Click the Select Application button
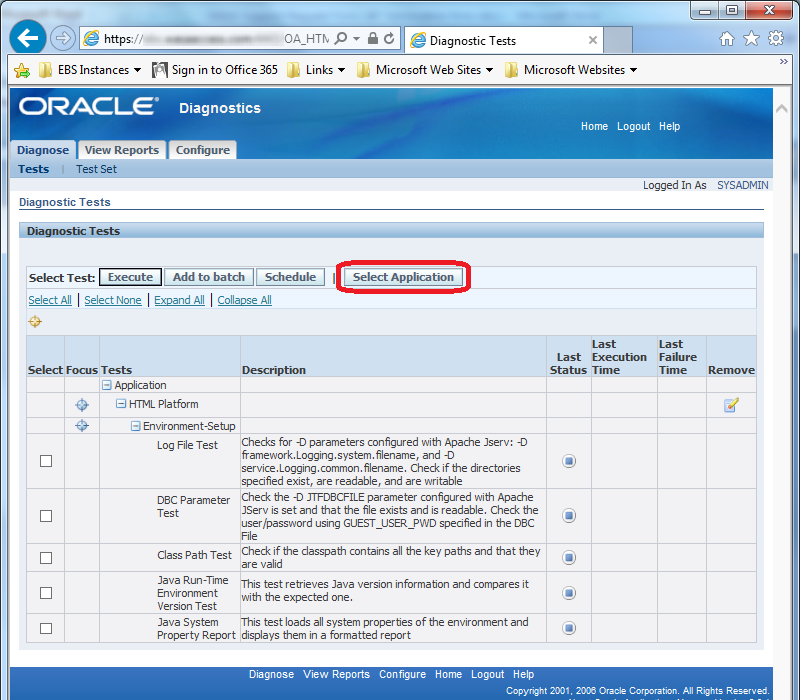This screenshot has width=800, height=700. coord(403,277)
